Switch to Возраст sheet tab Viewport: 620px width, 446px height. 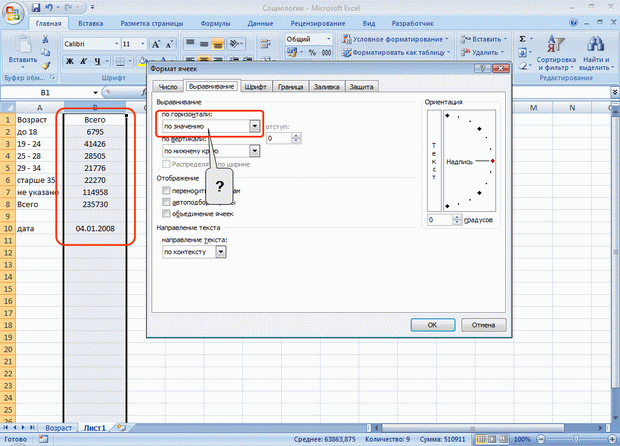59,428
